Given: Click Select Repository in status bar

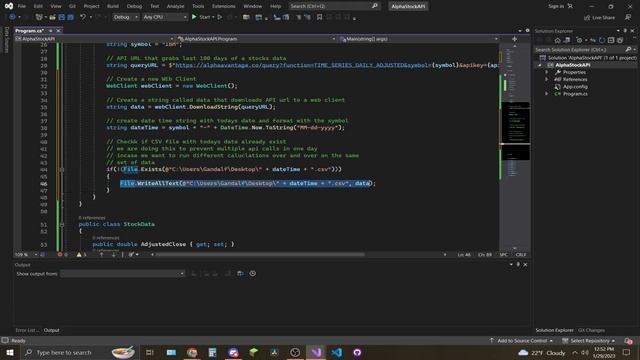Looking at the screenshot, I should coord(588,340).
